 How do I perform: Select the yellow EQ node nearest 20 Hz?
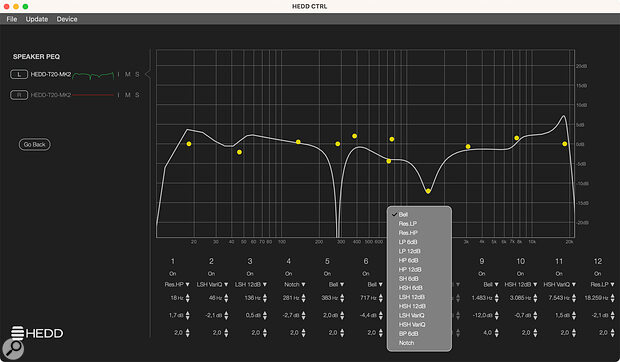(189, 144)
